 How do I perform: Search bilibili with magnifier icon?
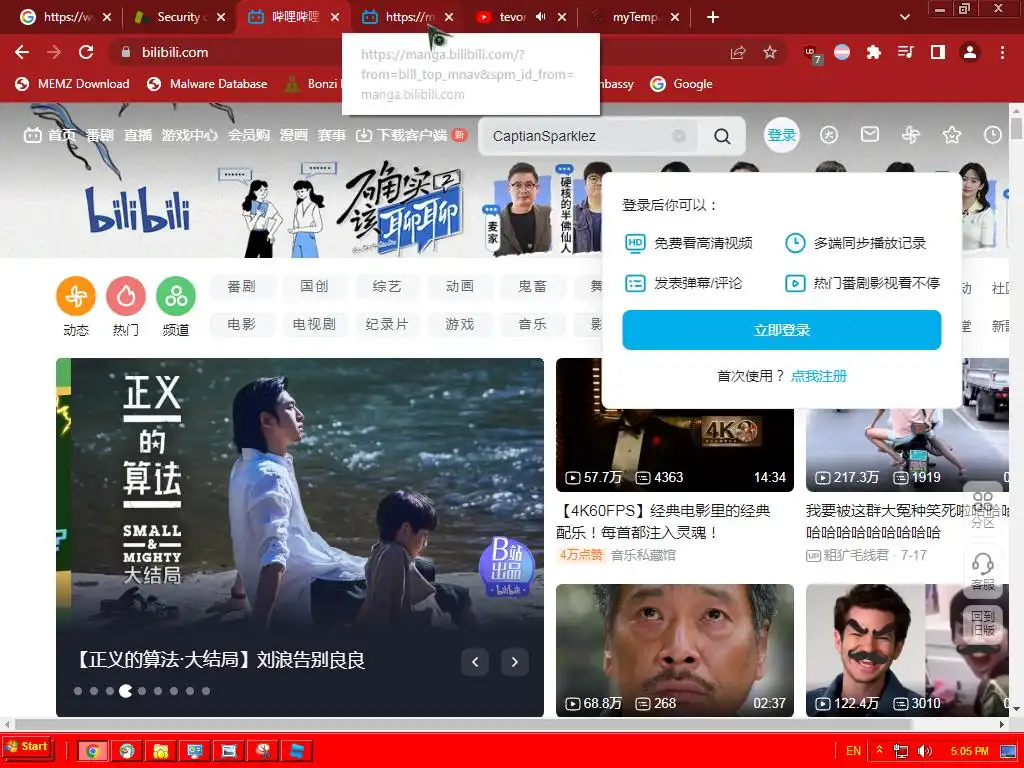pyautogui.click(x=722, y=136)
